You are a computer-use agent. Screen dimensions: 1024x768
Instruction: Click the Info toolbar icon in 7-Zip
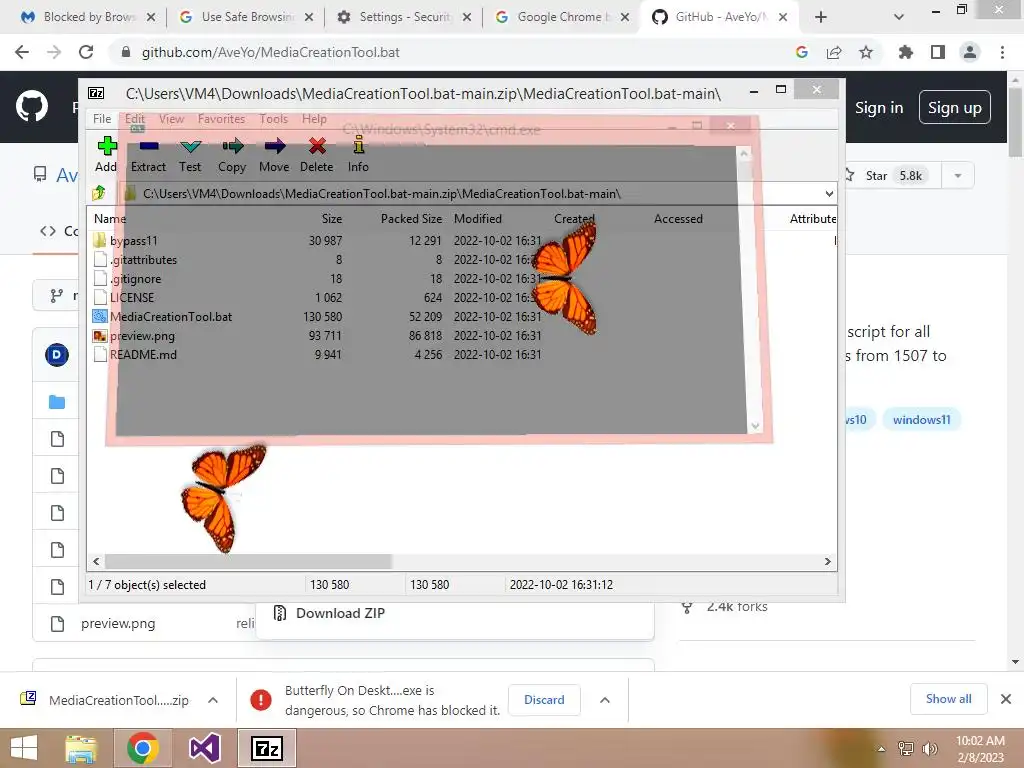[358, 154]
